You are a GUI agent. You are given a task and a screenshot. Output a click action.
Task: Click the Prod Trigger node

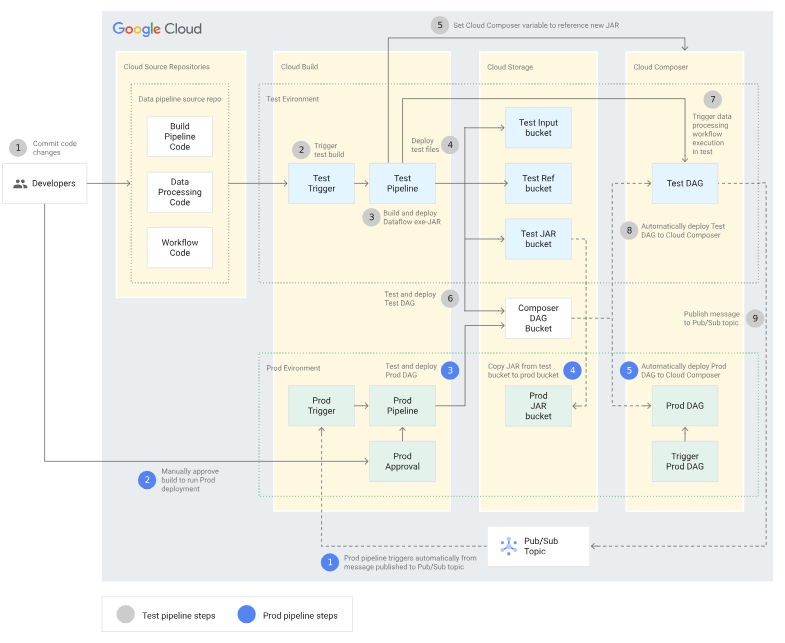(321, 406)
